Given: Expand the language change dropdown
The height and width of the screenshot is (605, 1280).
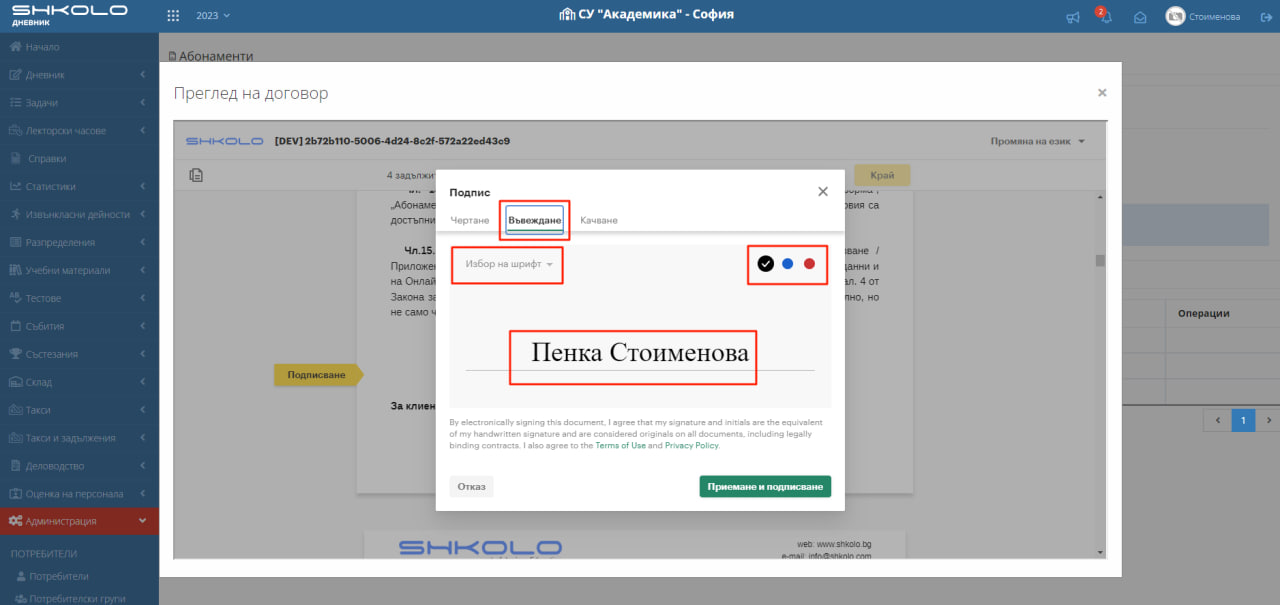Looking at the screenshot, I should point(1036,141).
